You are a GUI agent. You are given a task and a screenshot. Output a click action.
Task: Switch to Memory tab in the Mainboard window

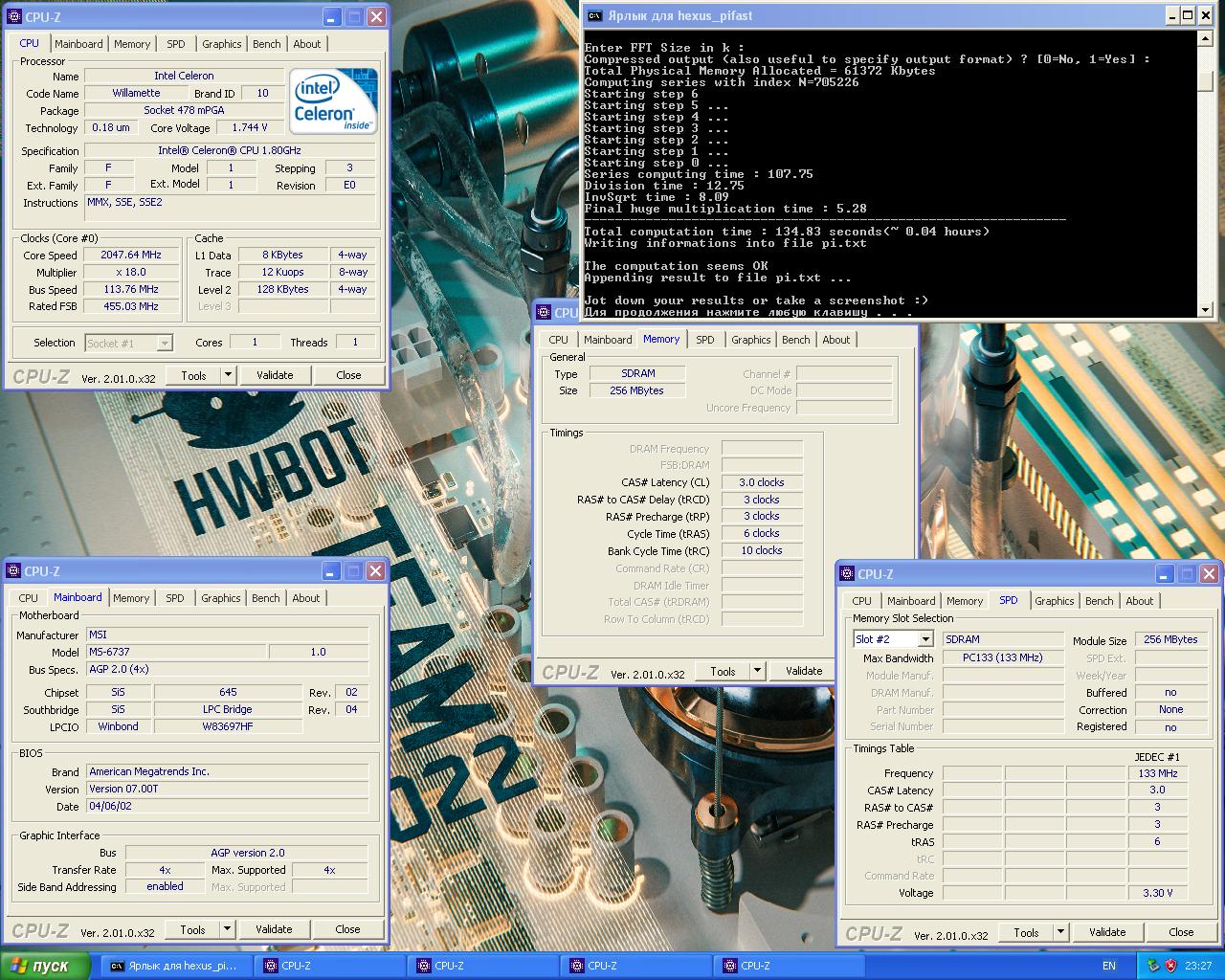[131, 598]
